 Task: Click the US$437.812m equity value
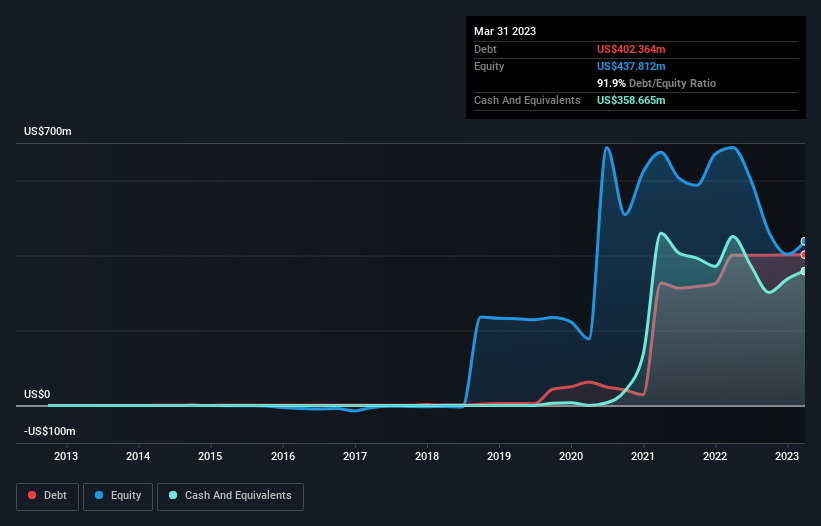631,66
